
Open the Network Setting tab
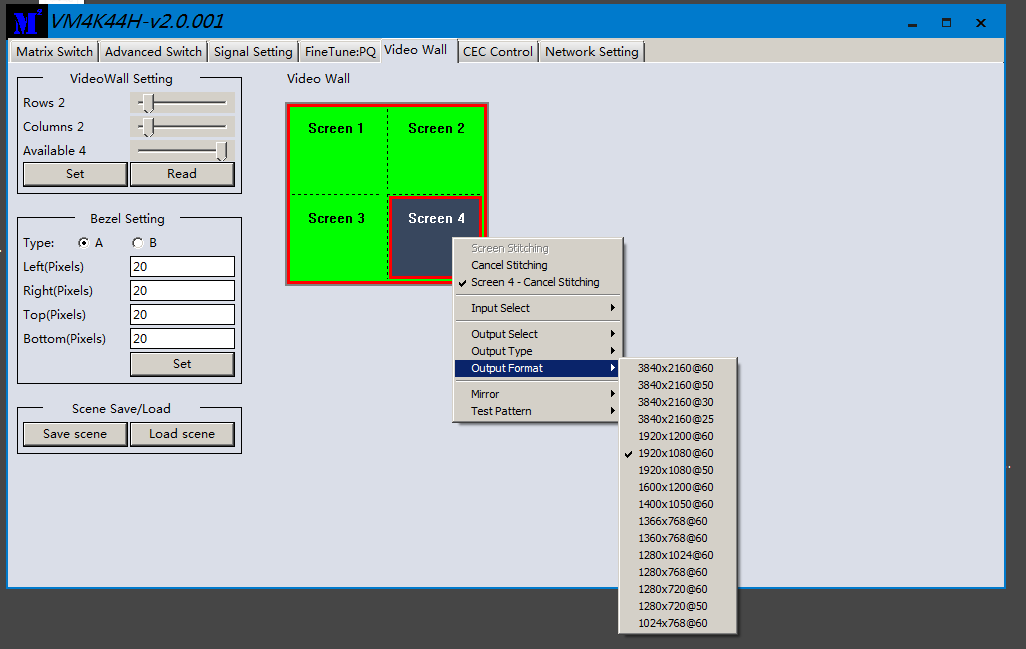592,52
